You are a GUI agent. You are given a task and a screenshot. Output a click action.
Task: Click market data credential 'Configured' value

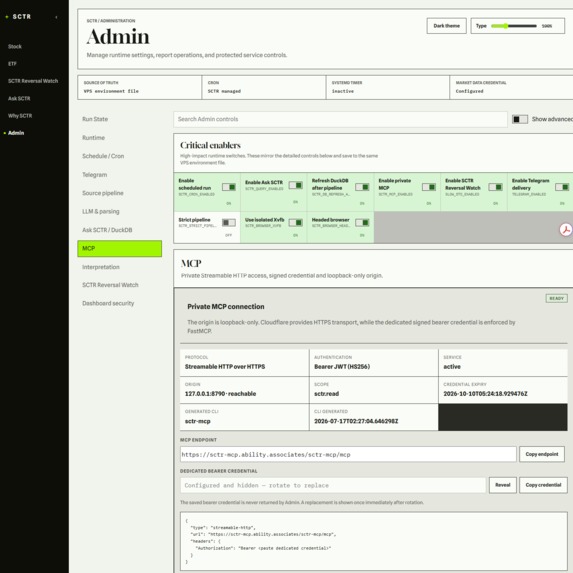(x=469, y=91)
